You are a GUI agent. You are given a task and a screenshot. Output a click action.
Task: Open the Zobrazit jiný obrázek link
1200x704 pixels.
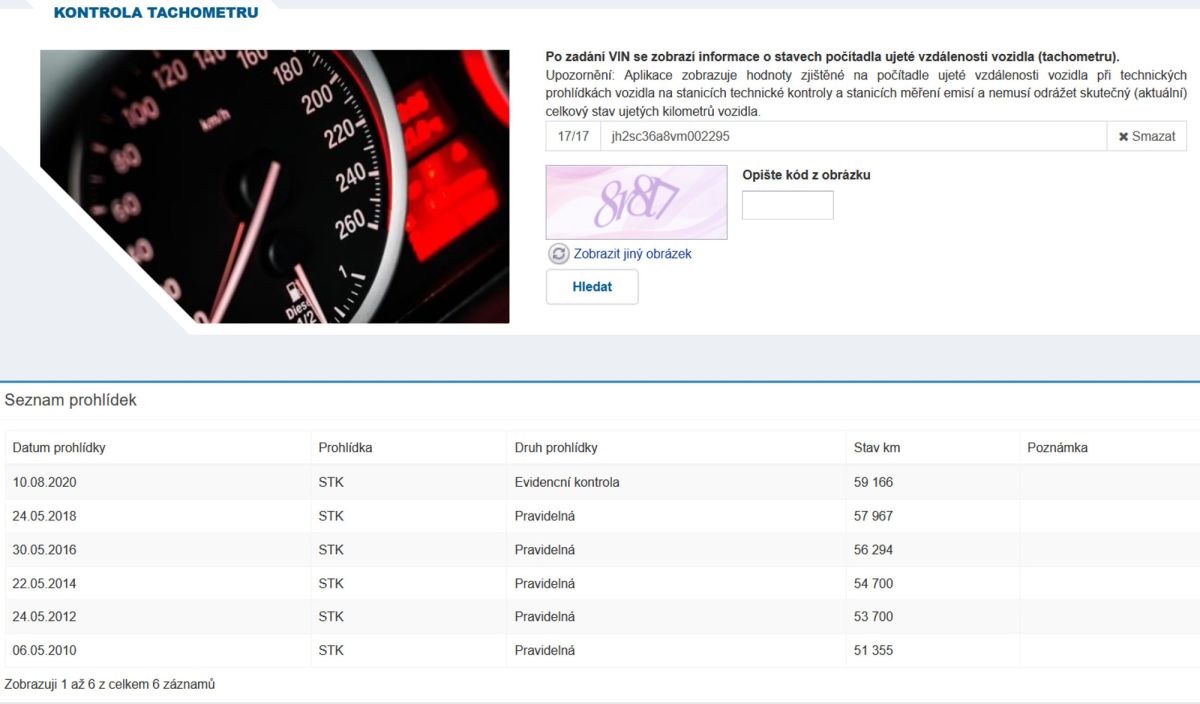(x=632, y=254)
